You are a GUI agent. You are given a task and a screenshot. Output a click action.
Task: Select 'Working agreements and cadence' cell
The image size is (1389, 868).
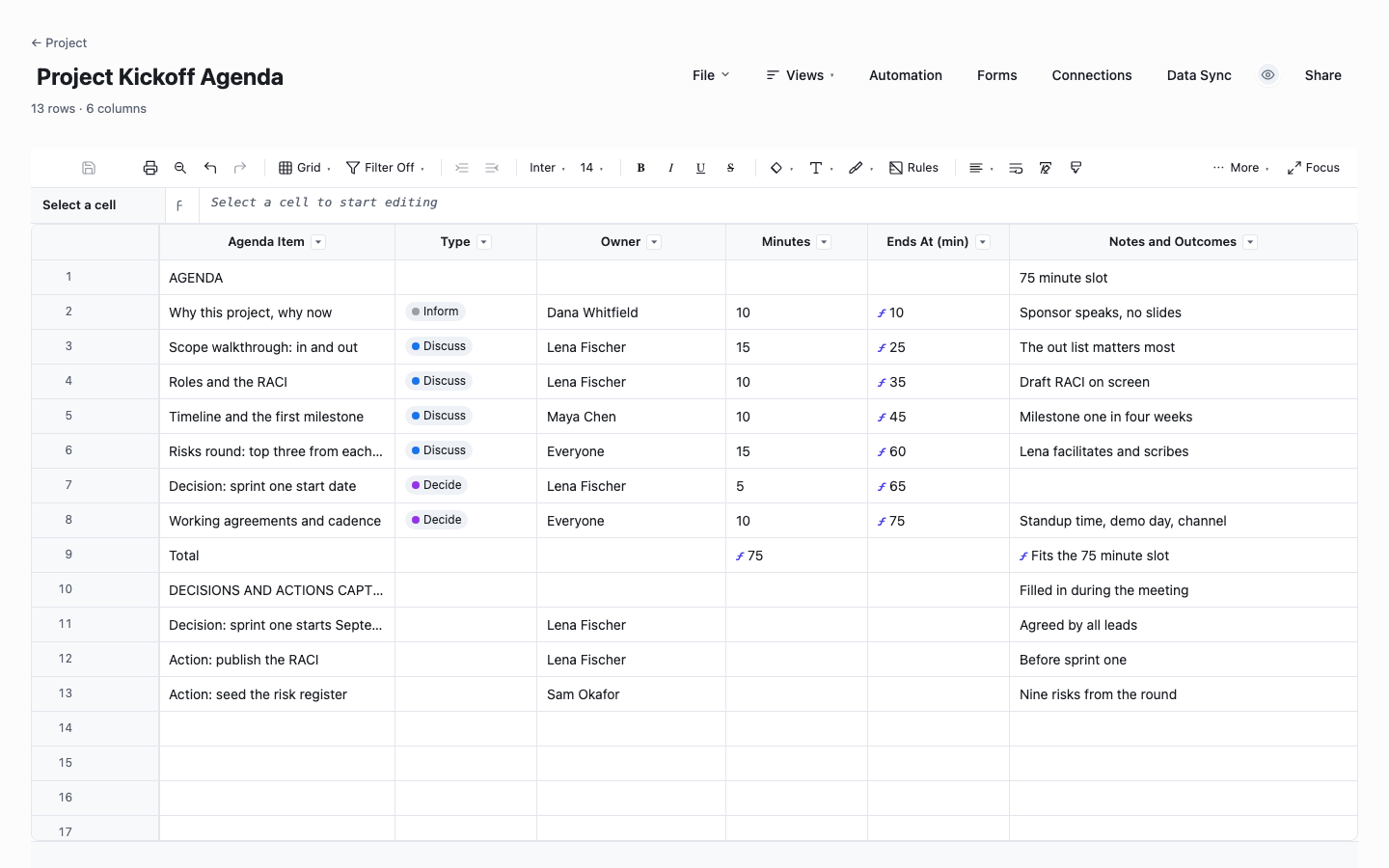pyautogui.click(x=277, y=521)
